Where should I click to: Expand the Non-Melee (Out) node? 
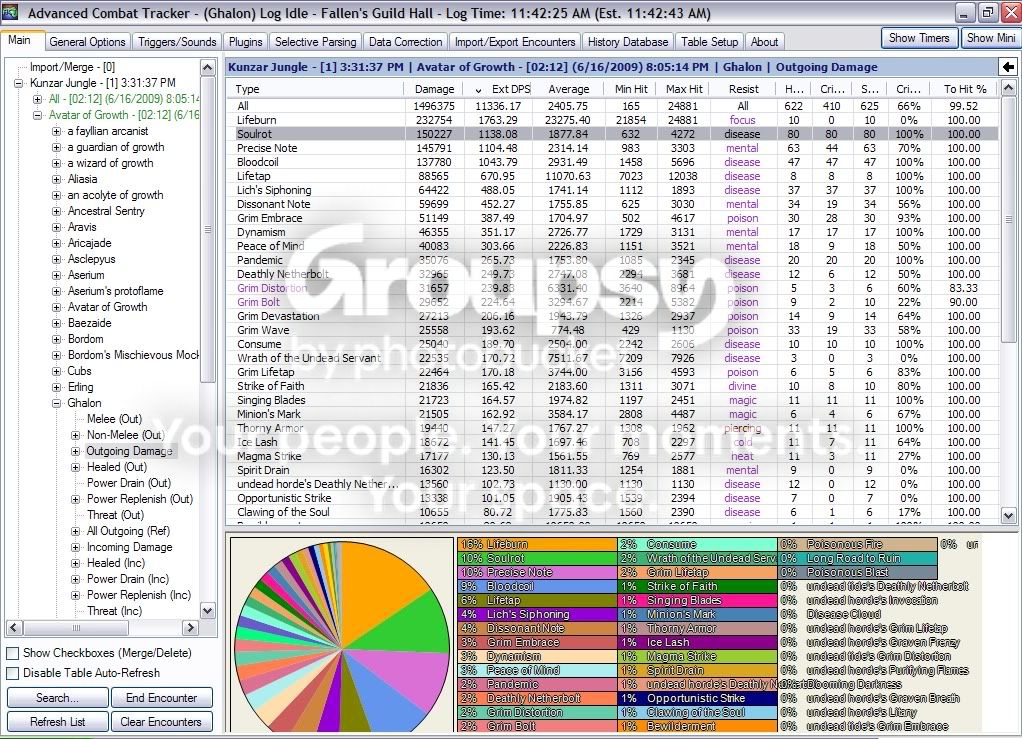click(x=76, y=435)
